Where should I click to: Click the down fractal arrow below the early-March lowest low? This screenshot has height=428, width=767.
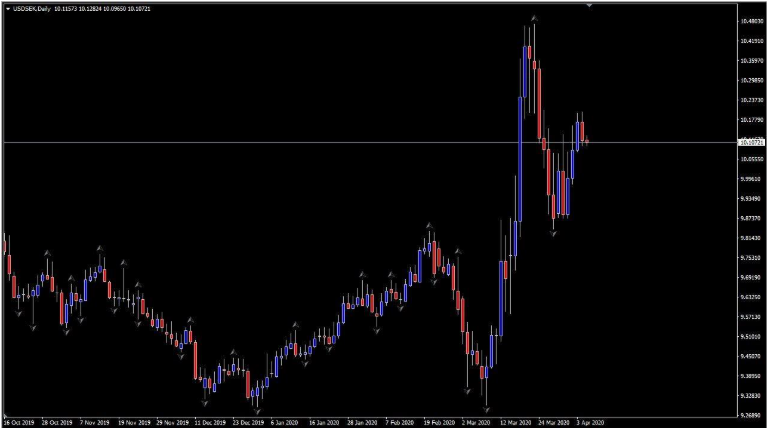(x=487, y=408)
